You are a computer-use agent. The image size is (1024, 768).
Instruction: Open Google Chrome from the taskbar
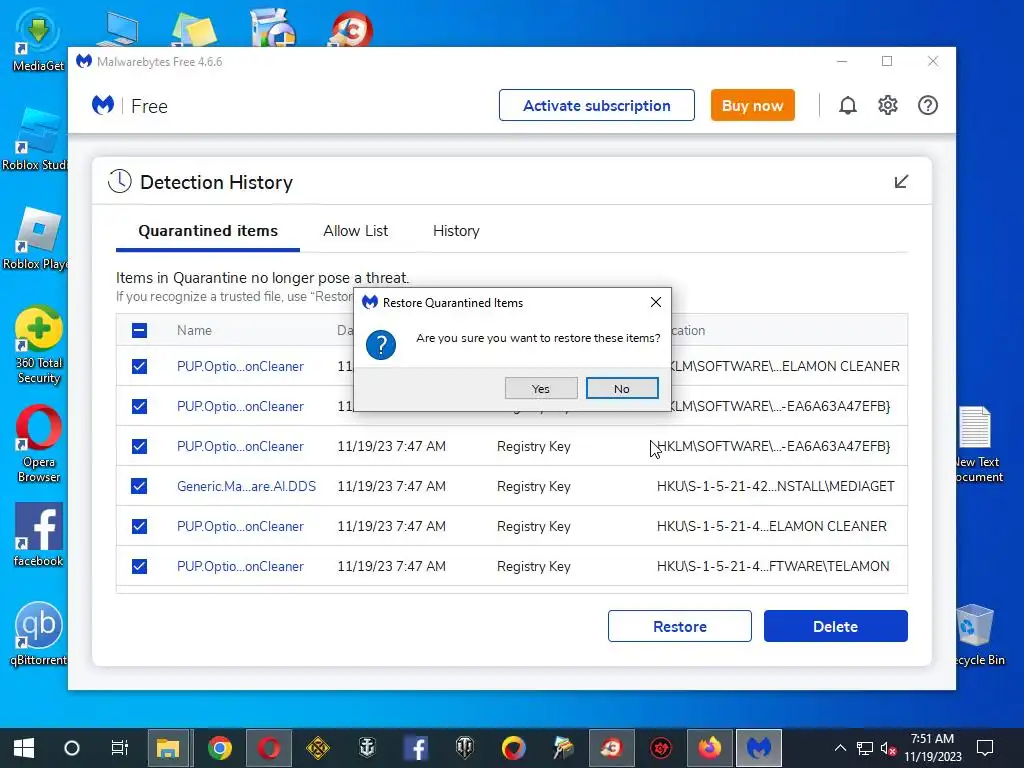pos(219,748)
